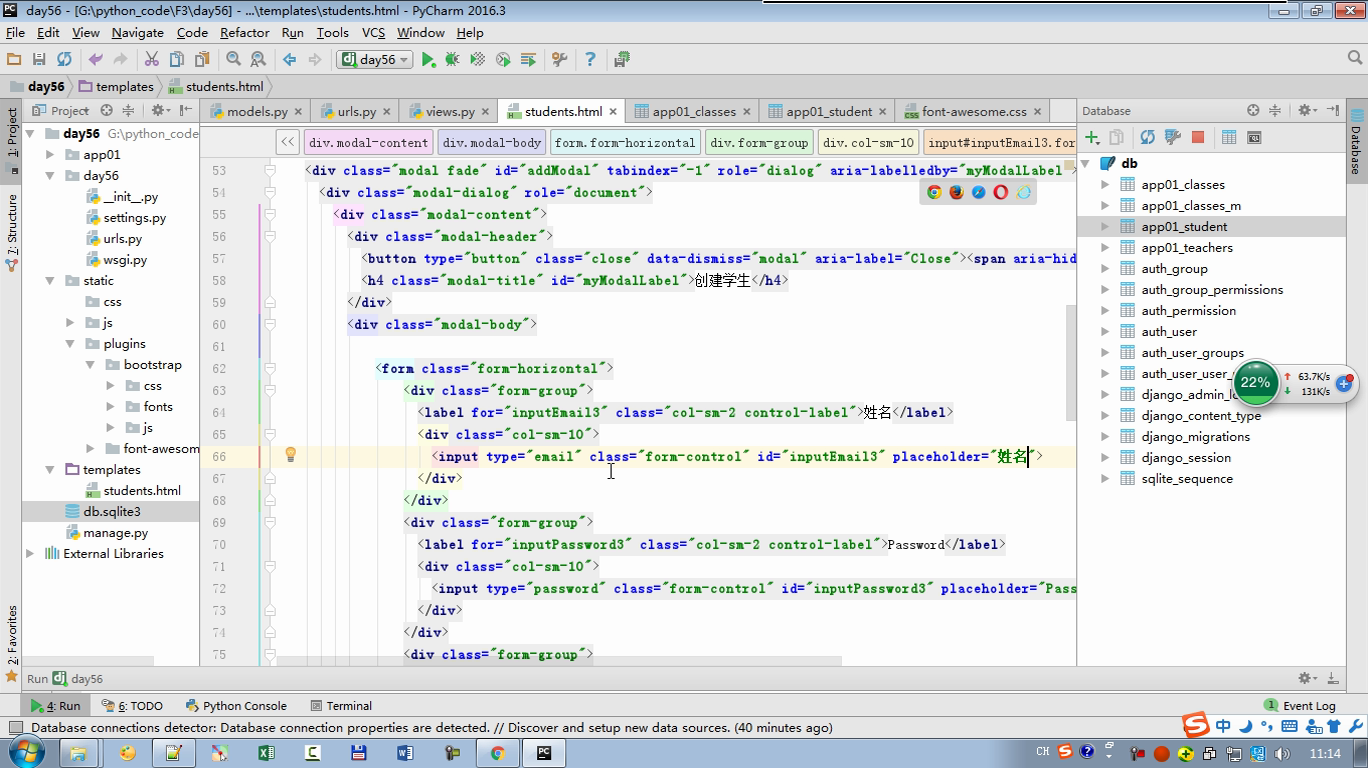This screenshot has width=1368, height=768.
Task: Toggle the Structure tool window on left edge
Action: [x=12, y=228]
